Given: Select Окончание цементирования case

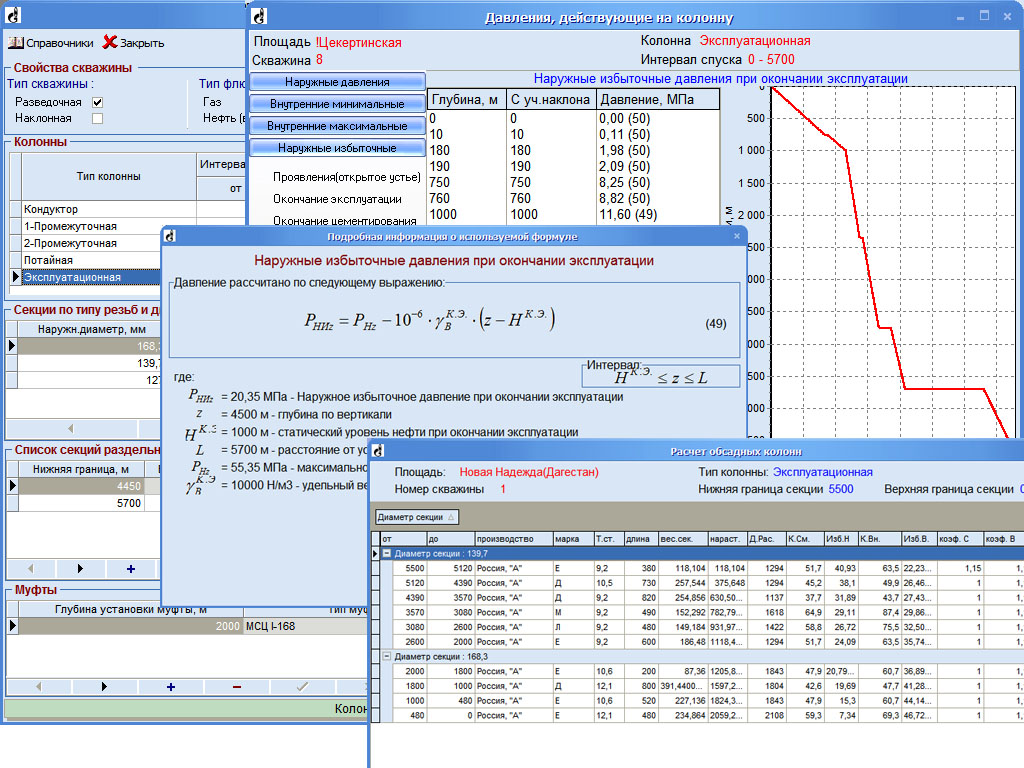Looking at the screenshot, I should point(344,220).
